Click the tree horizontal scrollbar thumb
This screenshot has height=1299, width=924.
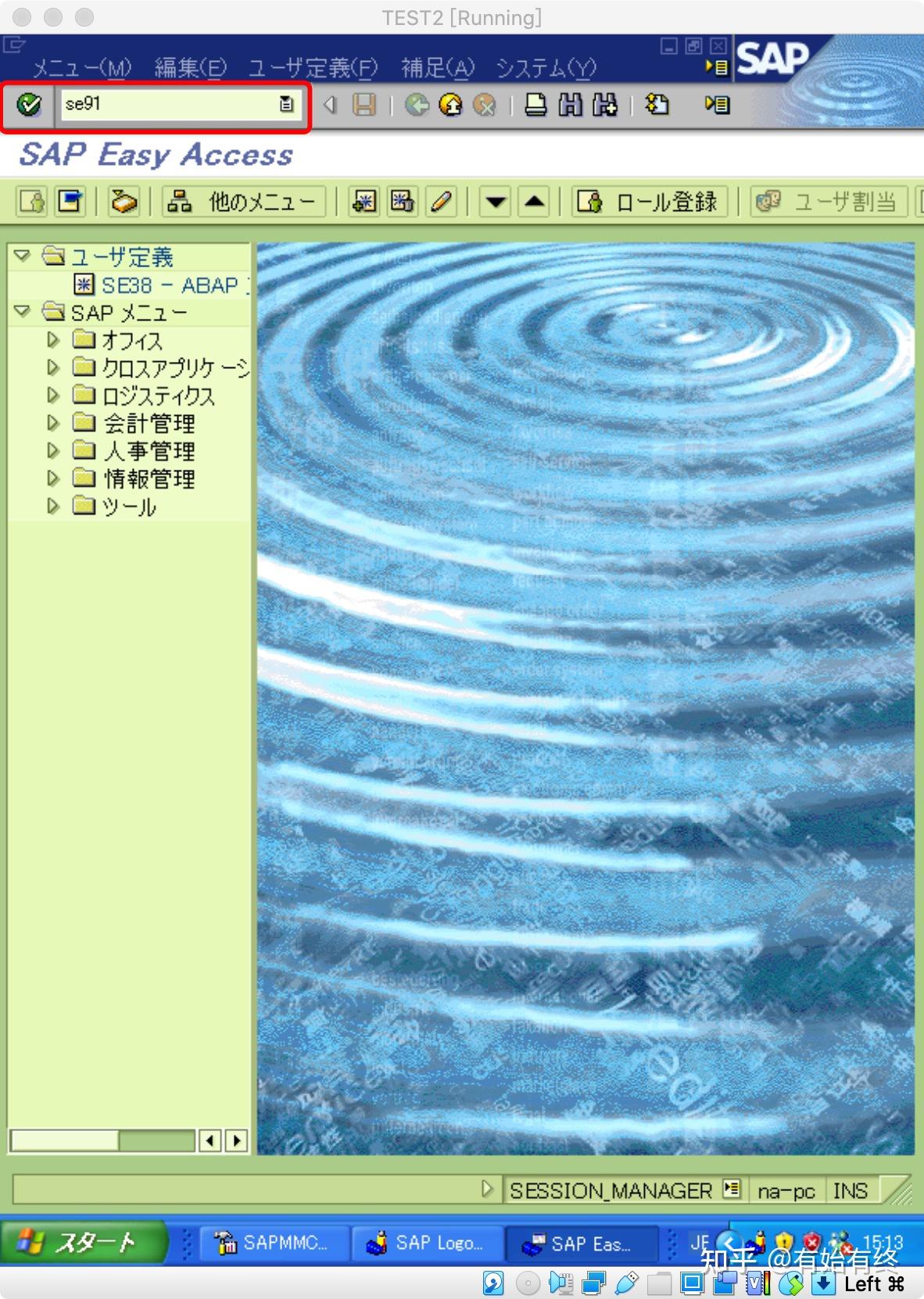click(x=65, y=1140)
